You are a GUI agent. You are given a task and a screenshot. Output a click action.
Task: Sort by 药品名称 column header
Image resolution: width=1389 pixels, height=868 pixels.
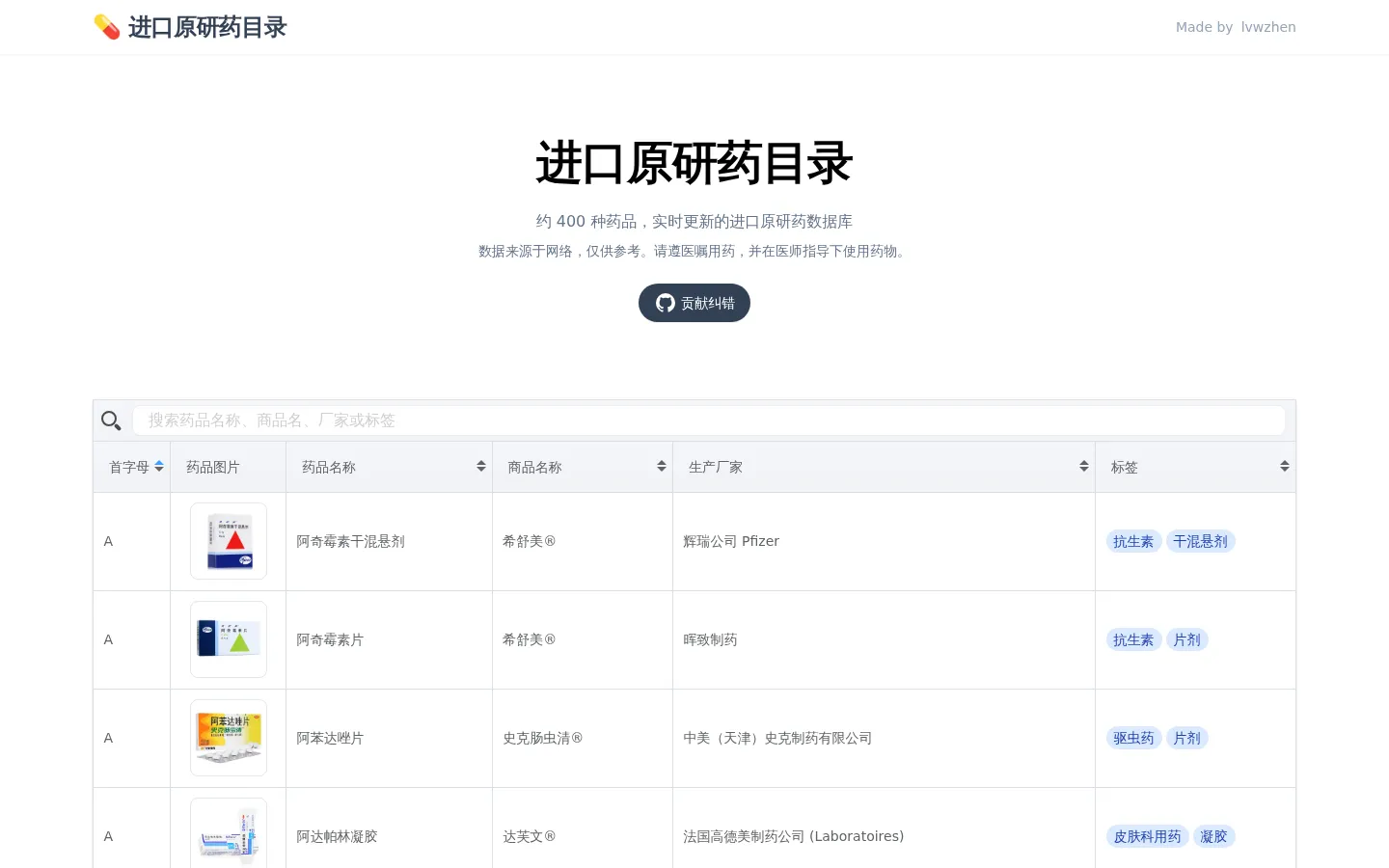pyautogui.click(x=390, y=467)
